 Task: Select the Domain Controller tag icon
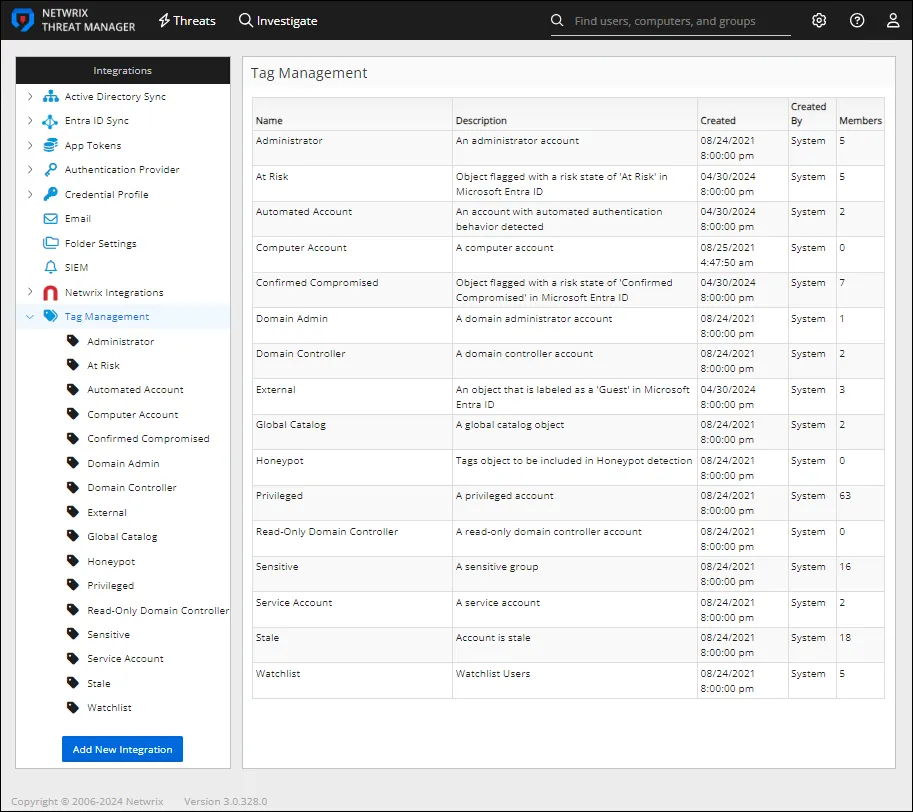[x=73, y=487]
